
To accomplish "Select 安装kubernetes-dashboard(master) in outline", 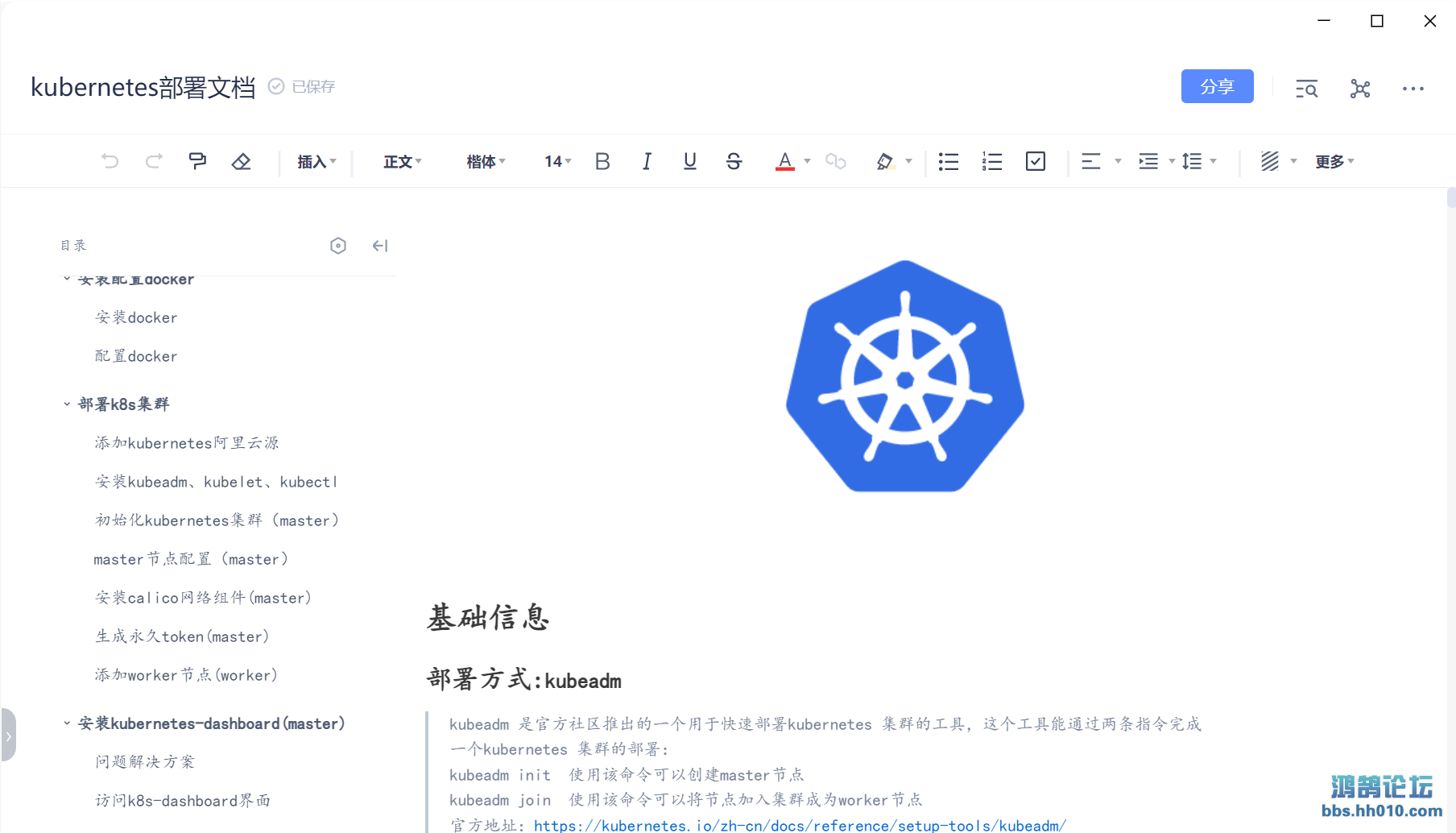I will 212,723.
